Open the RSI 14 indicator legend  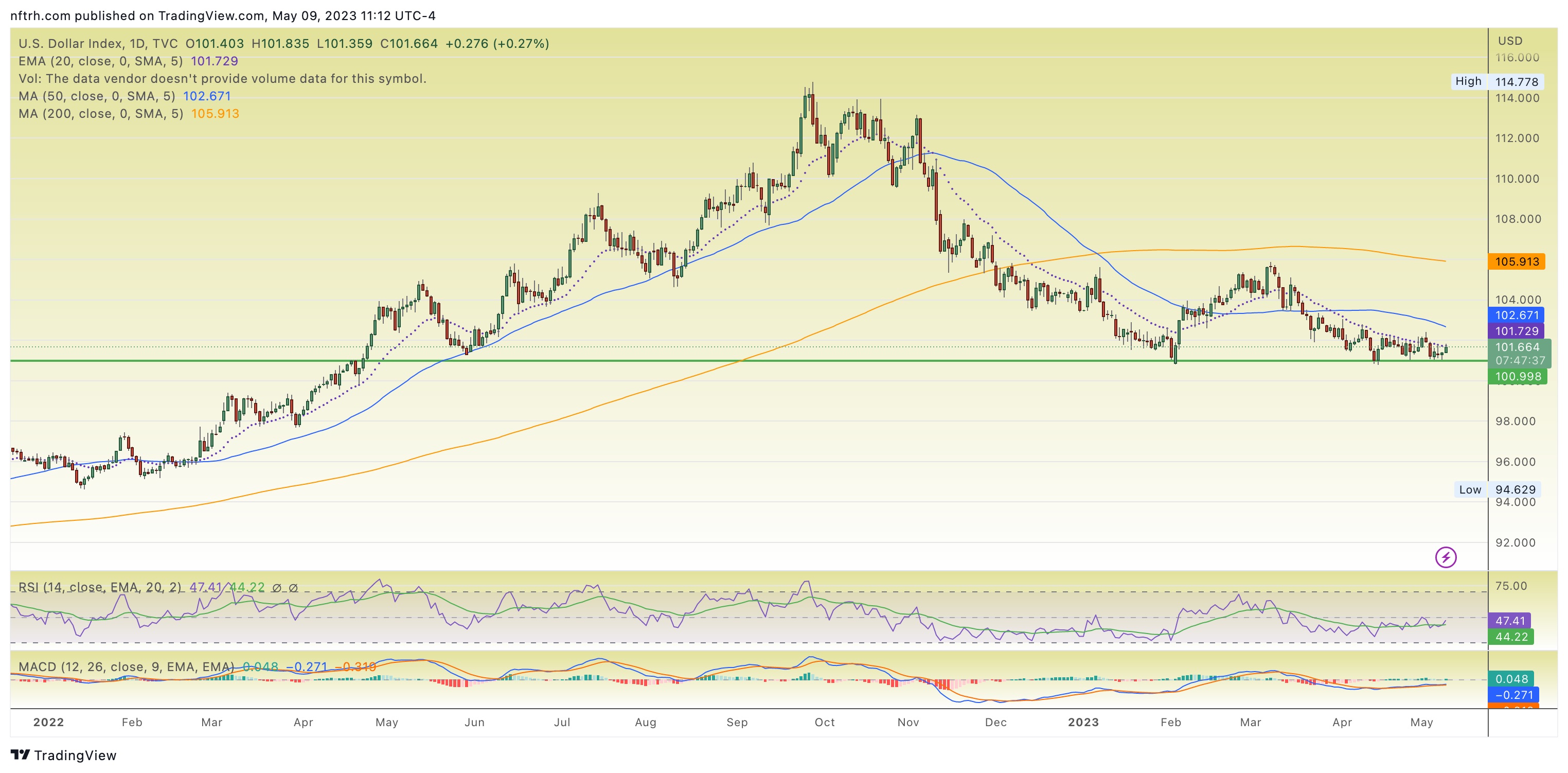(99, 587)
